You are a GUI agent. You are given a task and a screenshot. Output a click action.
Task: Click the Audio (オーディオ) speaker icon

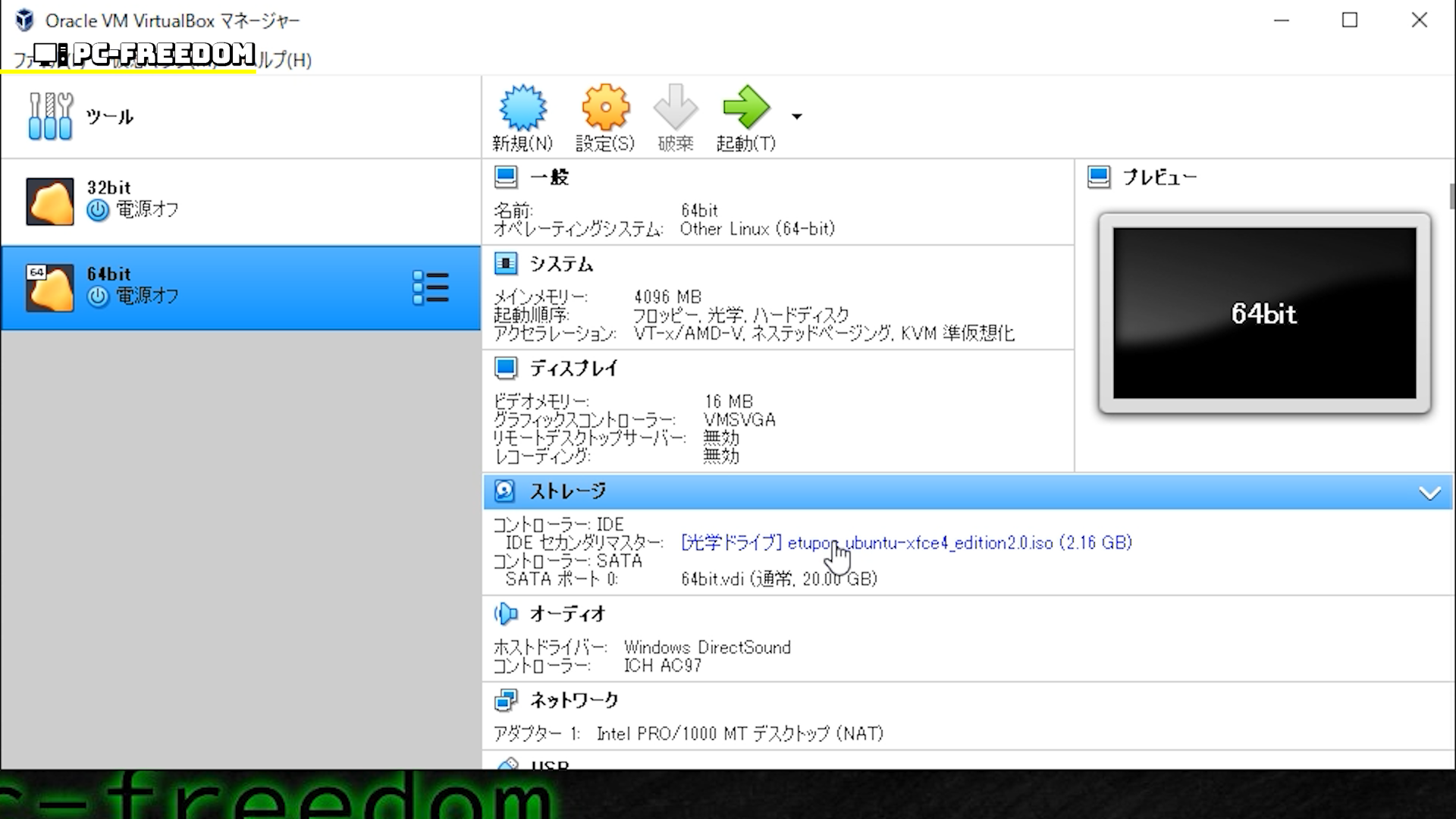(505, 613)
